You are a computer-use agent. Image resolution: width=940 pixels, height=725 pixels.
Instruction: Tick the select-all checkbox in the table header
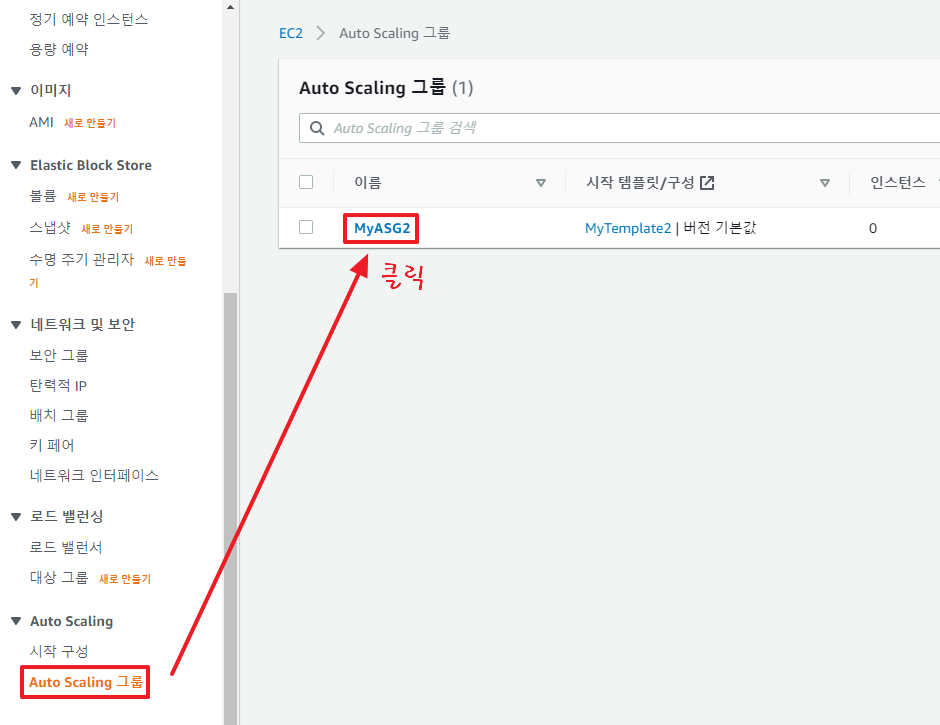pos(306,182)
